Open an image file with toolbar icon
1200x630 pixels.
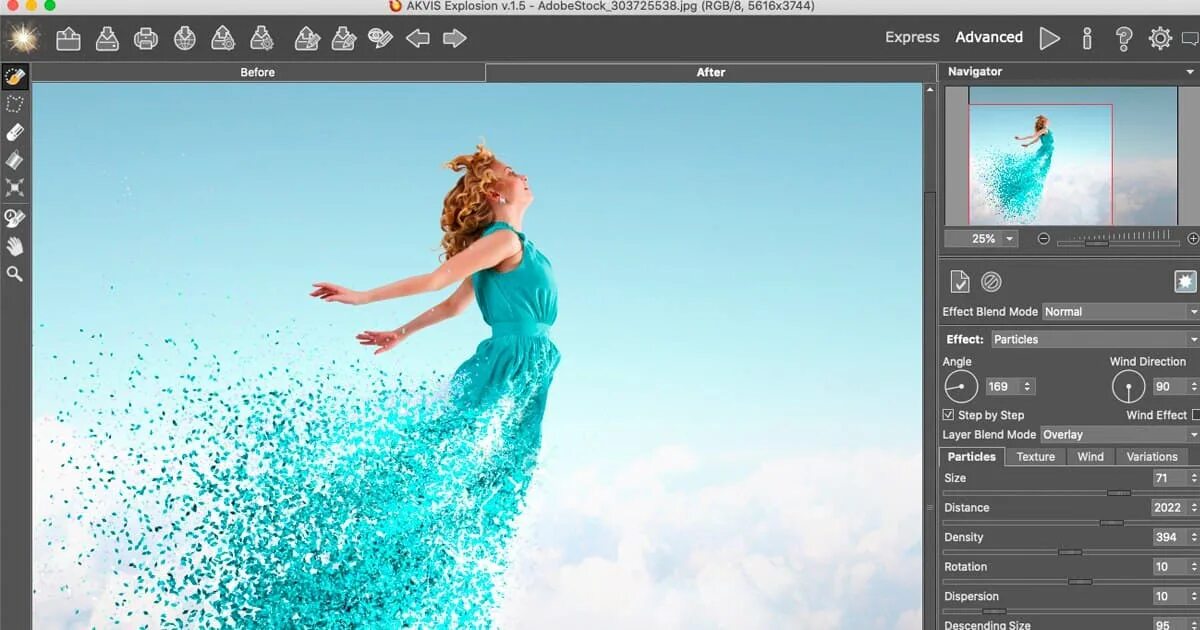68,39
